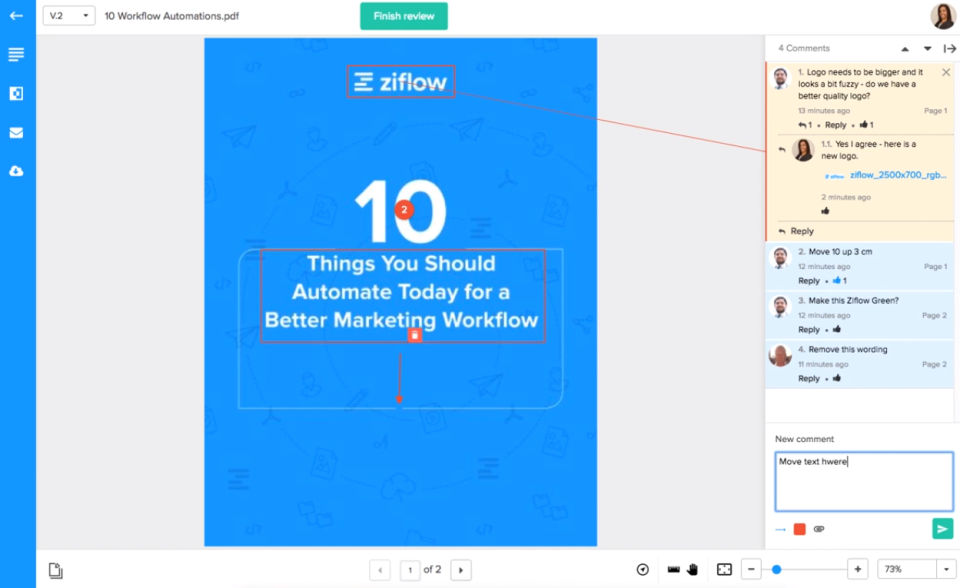Go to previous page
Screen dimensions: 960x588
380,570
